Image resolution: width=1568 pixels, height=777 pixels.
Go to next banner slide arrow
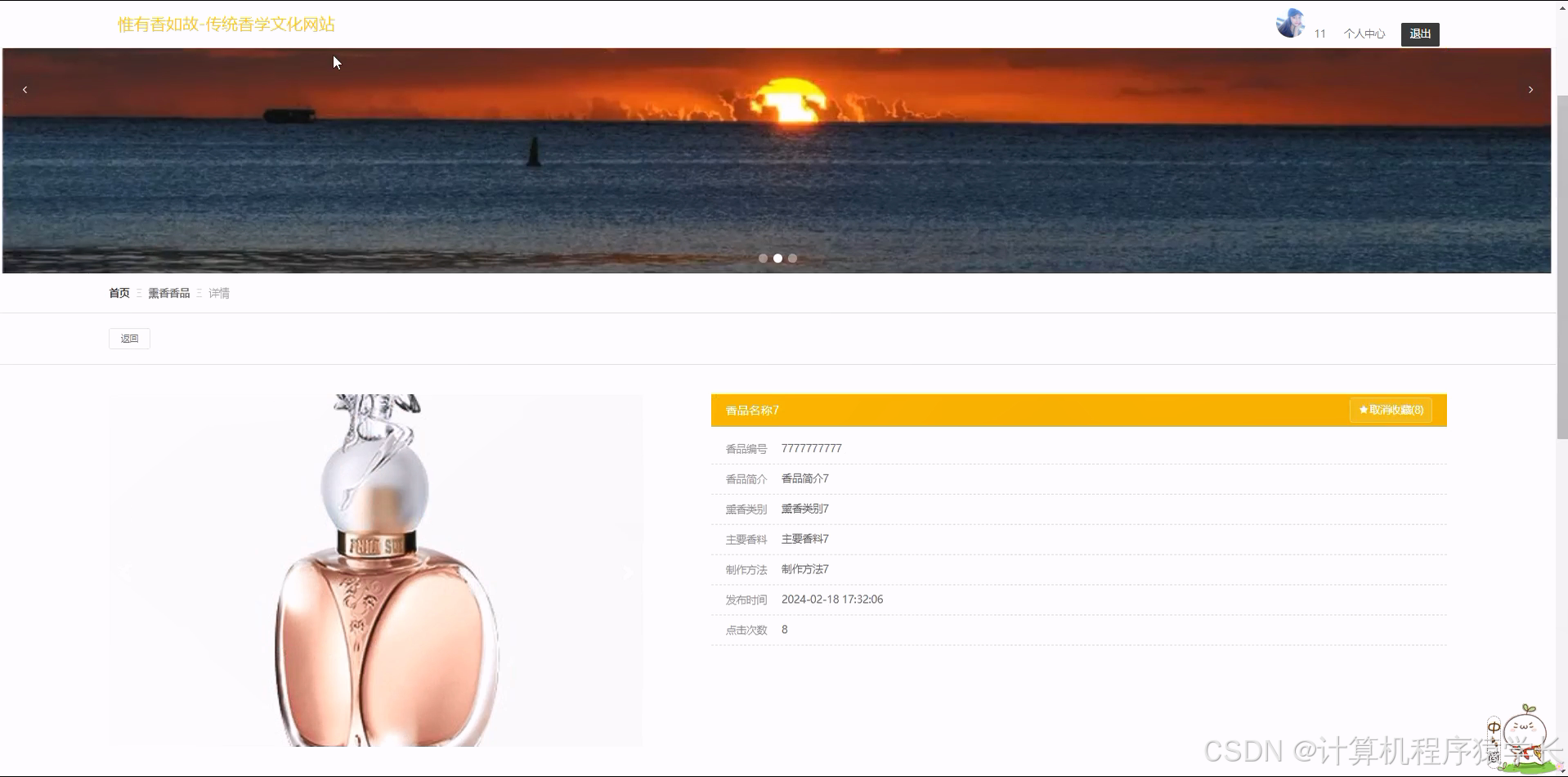[1530, 90]
